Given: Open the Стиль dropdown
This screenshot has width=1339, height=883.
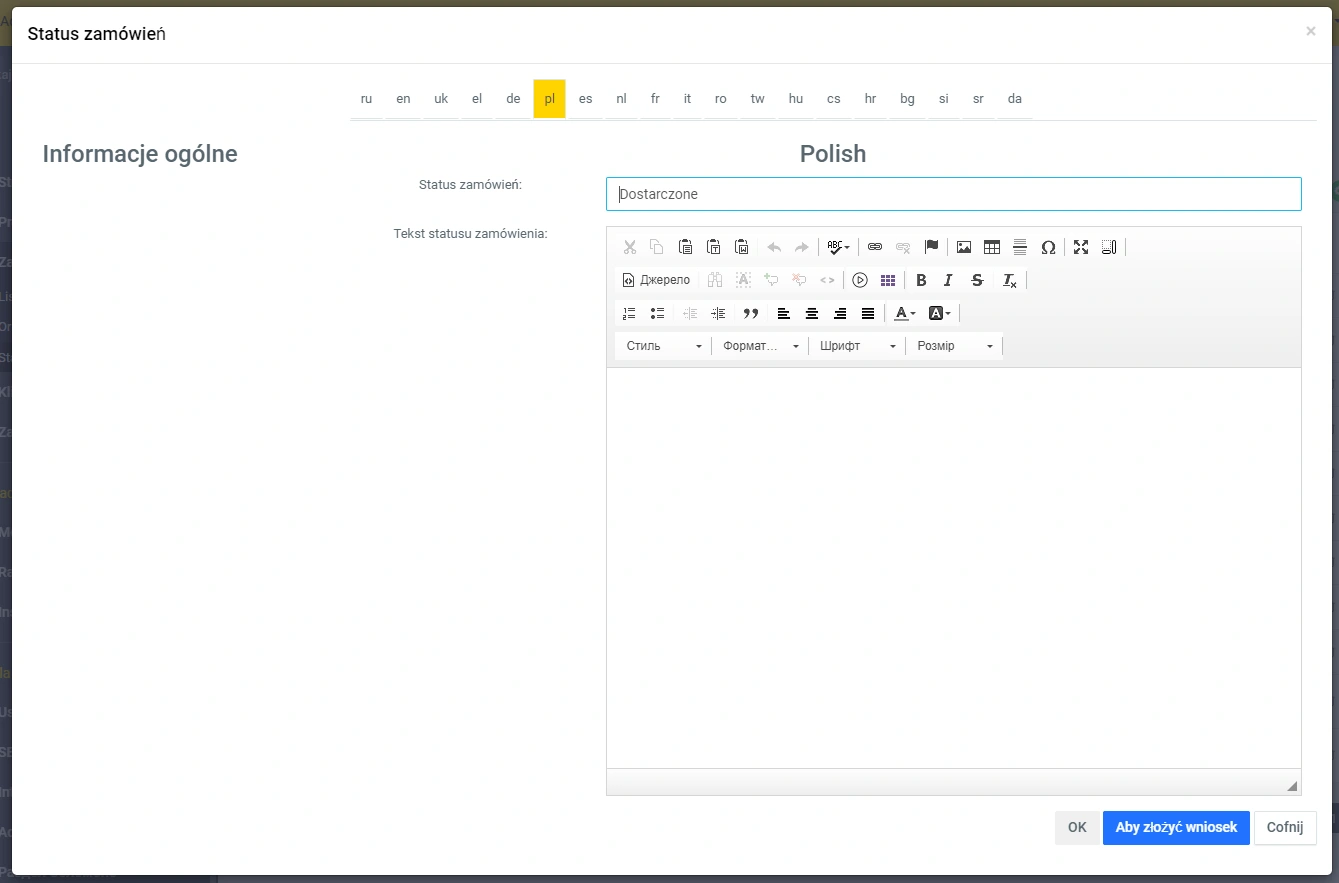Looking at the screenshot, I should tap(663, 346).
